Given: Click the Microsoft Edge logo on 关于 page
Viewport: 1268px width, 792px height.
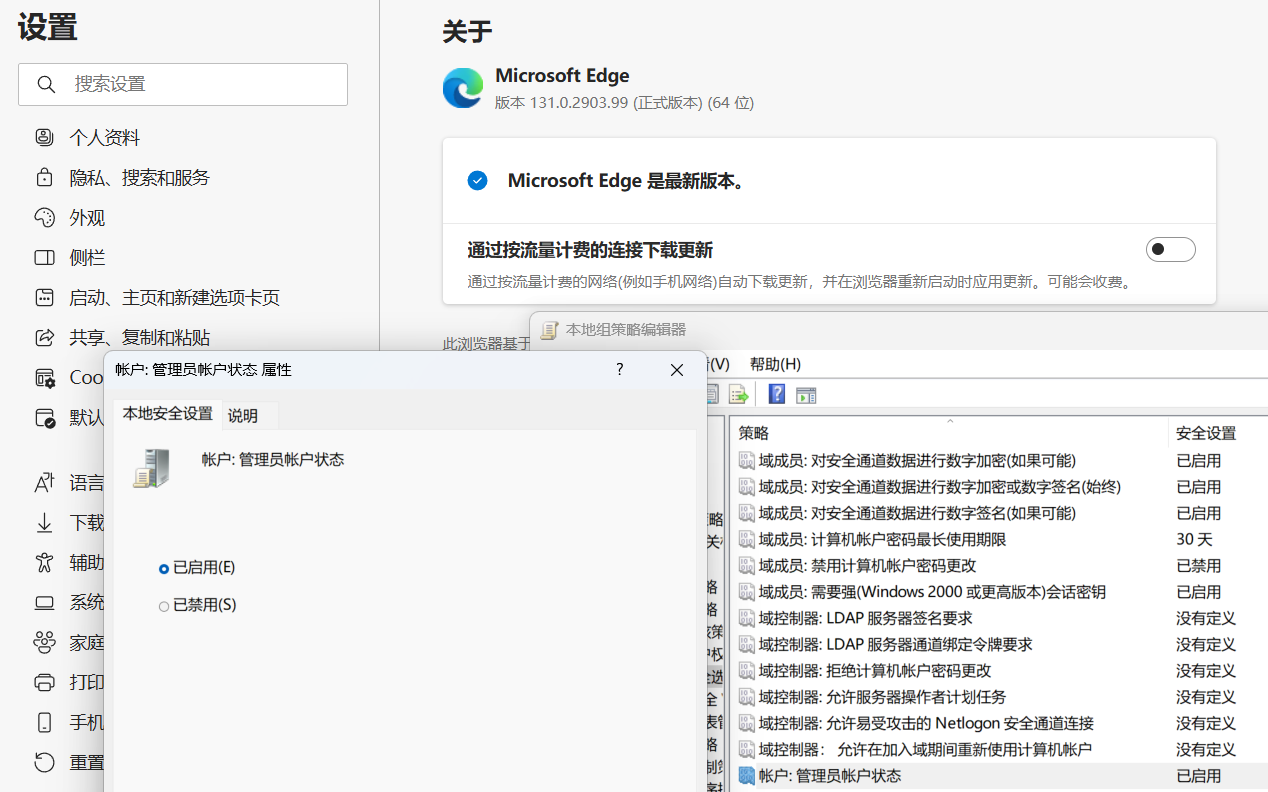Looking at the screenshot, I should click(x=463, y=88).
